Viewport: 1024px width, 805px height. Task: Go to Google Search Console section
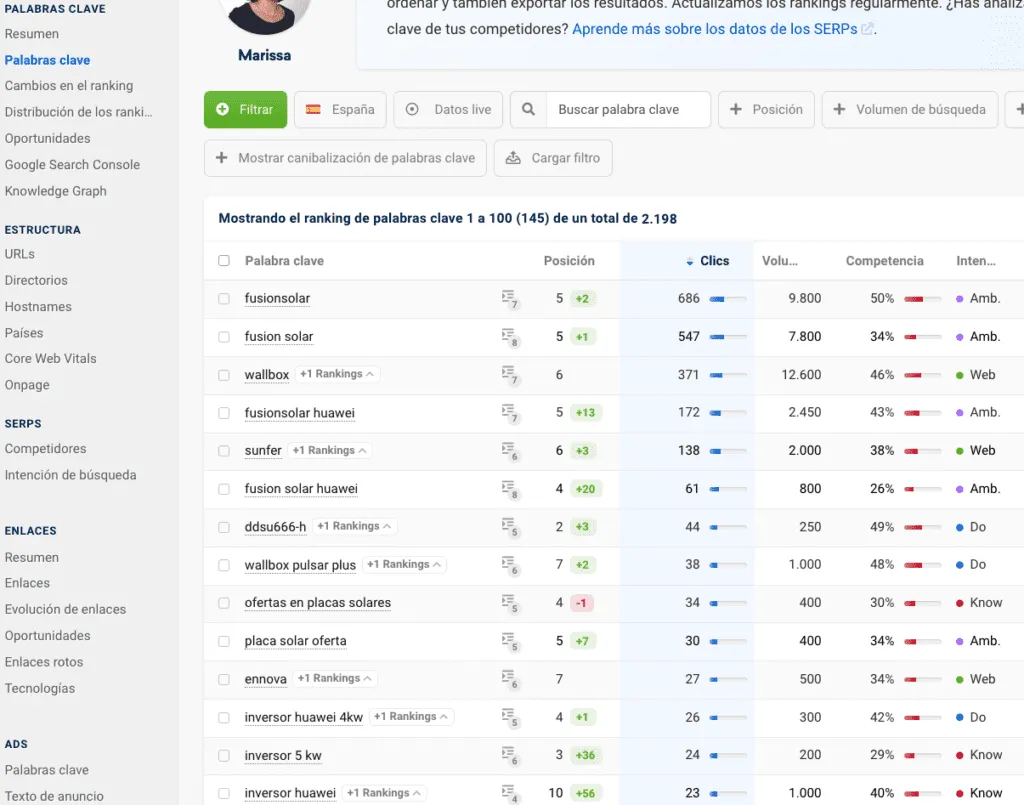[x=72, y=165]
